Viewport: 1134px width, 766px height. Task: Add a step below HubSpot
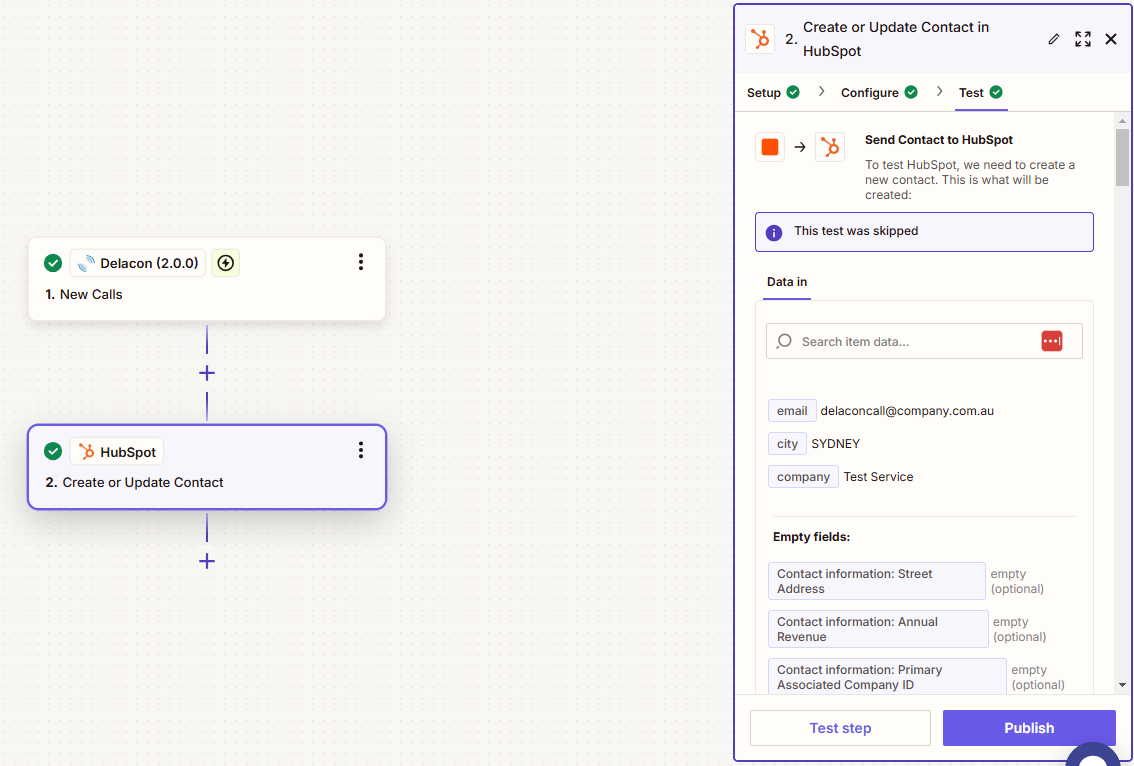coord(207,561)
